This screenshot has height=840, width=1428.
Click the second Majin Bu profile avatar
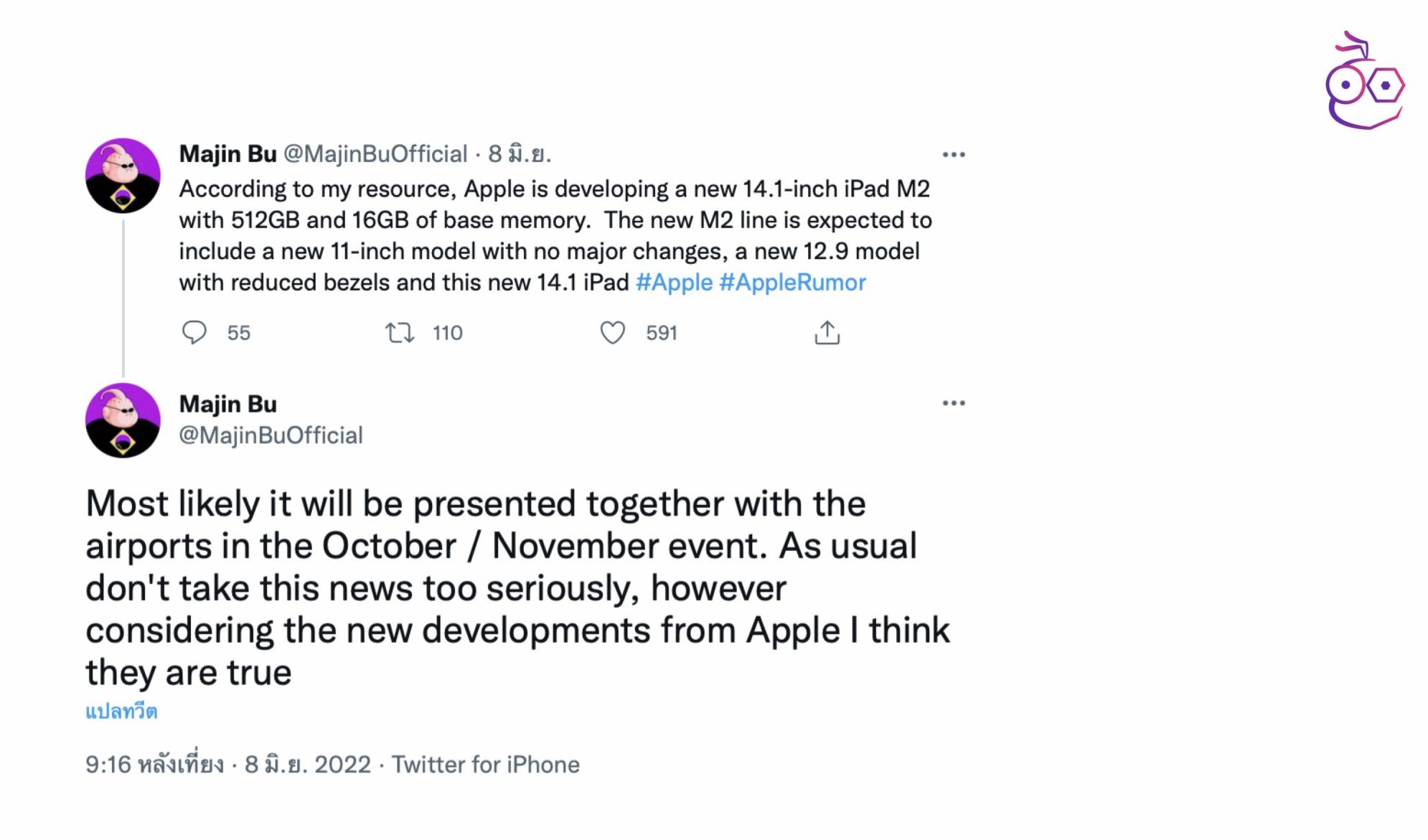point(123,420)
